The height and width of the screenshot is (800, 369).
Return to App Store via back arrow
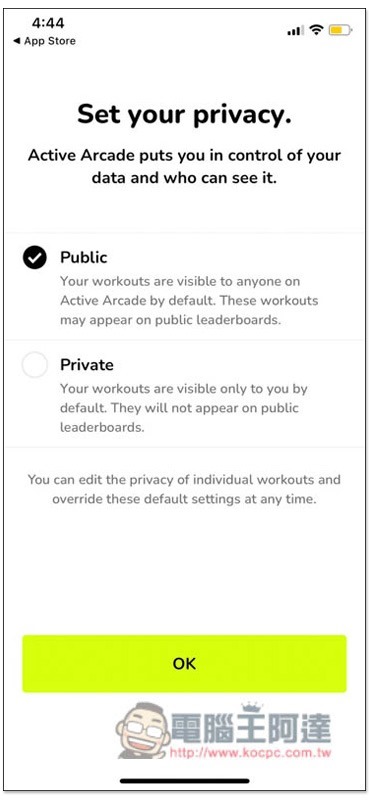(44, 41)
